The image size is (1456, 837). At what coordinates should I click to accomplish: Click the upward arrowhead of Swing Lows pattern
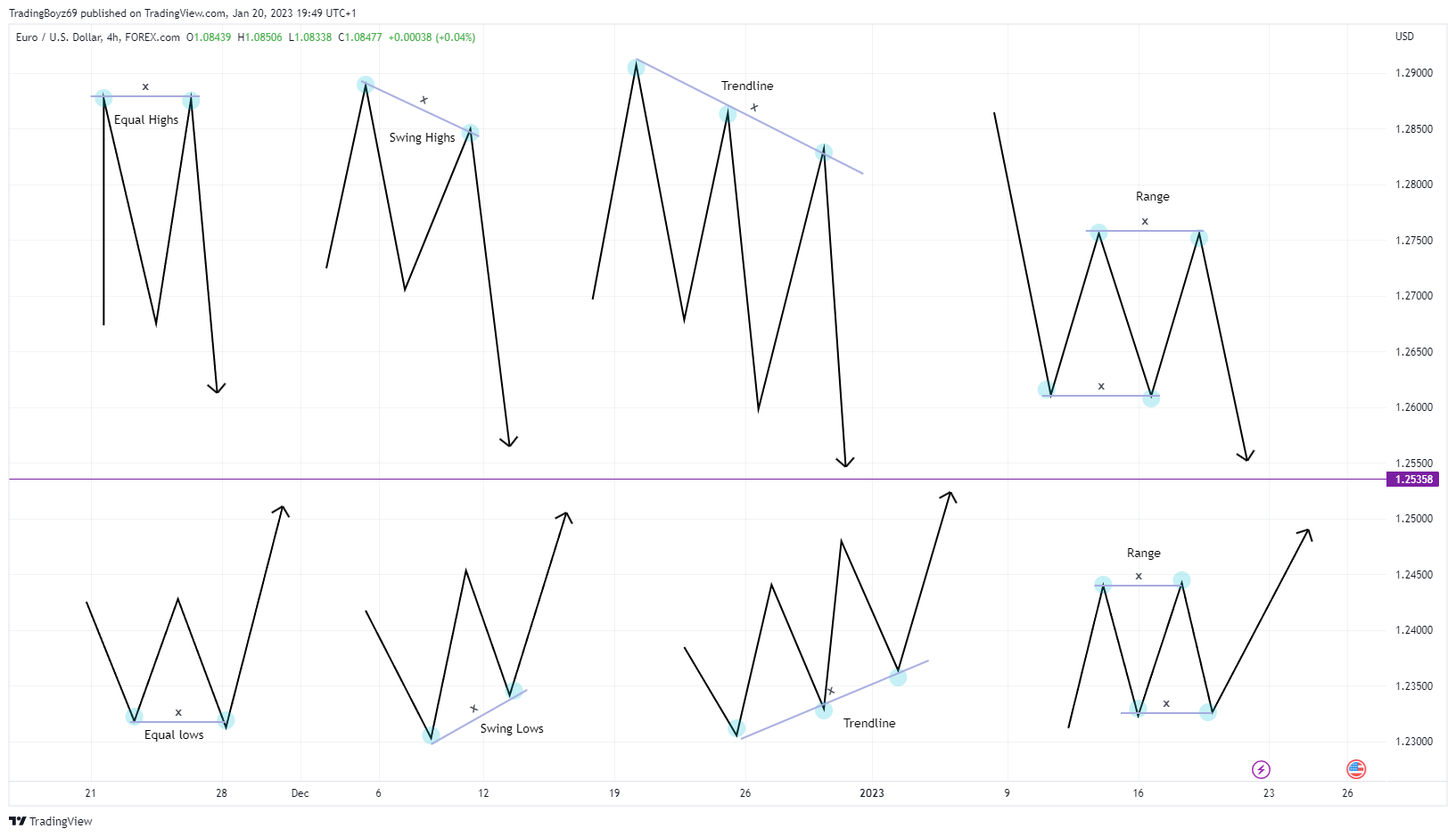tap(564, 516)
